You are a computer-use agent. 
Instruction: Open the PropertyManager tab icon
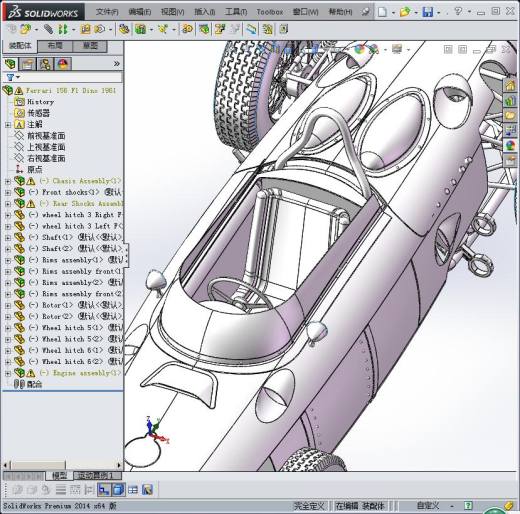27,64
